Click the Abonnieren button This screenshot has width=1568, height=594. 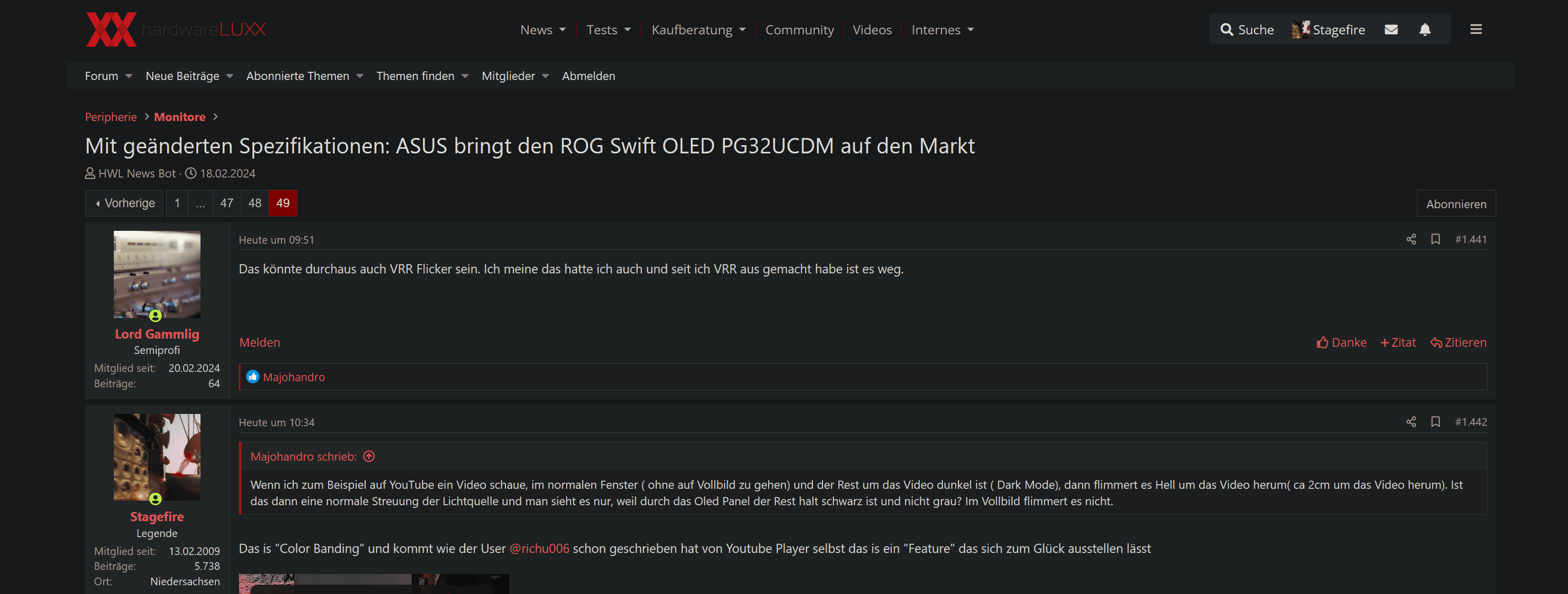click(x=1456, y=204)
